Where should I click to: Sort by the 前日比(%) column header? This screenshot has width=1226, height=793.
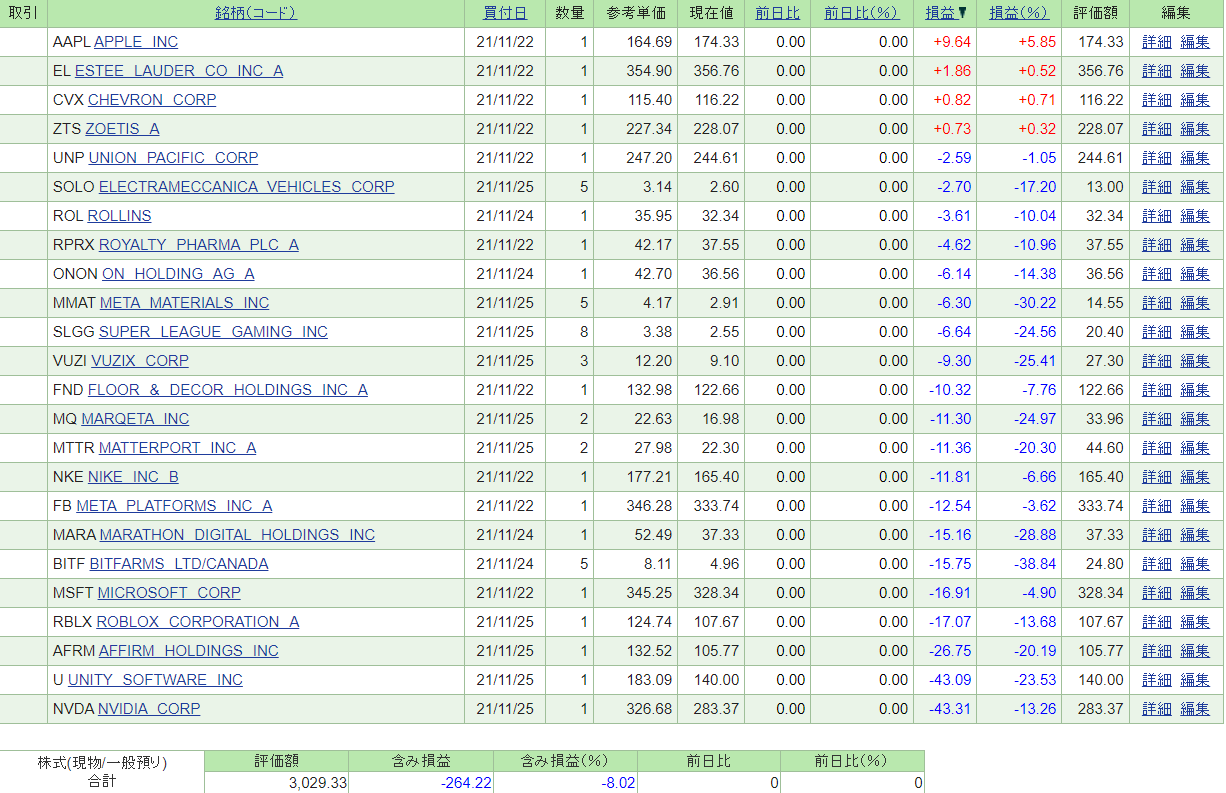click(x=861, y=13)
